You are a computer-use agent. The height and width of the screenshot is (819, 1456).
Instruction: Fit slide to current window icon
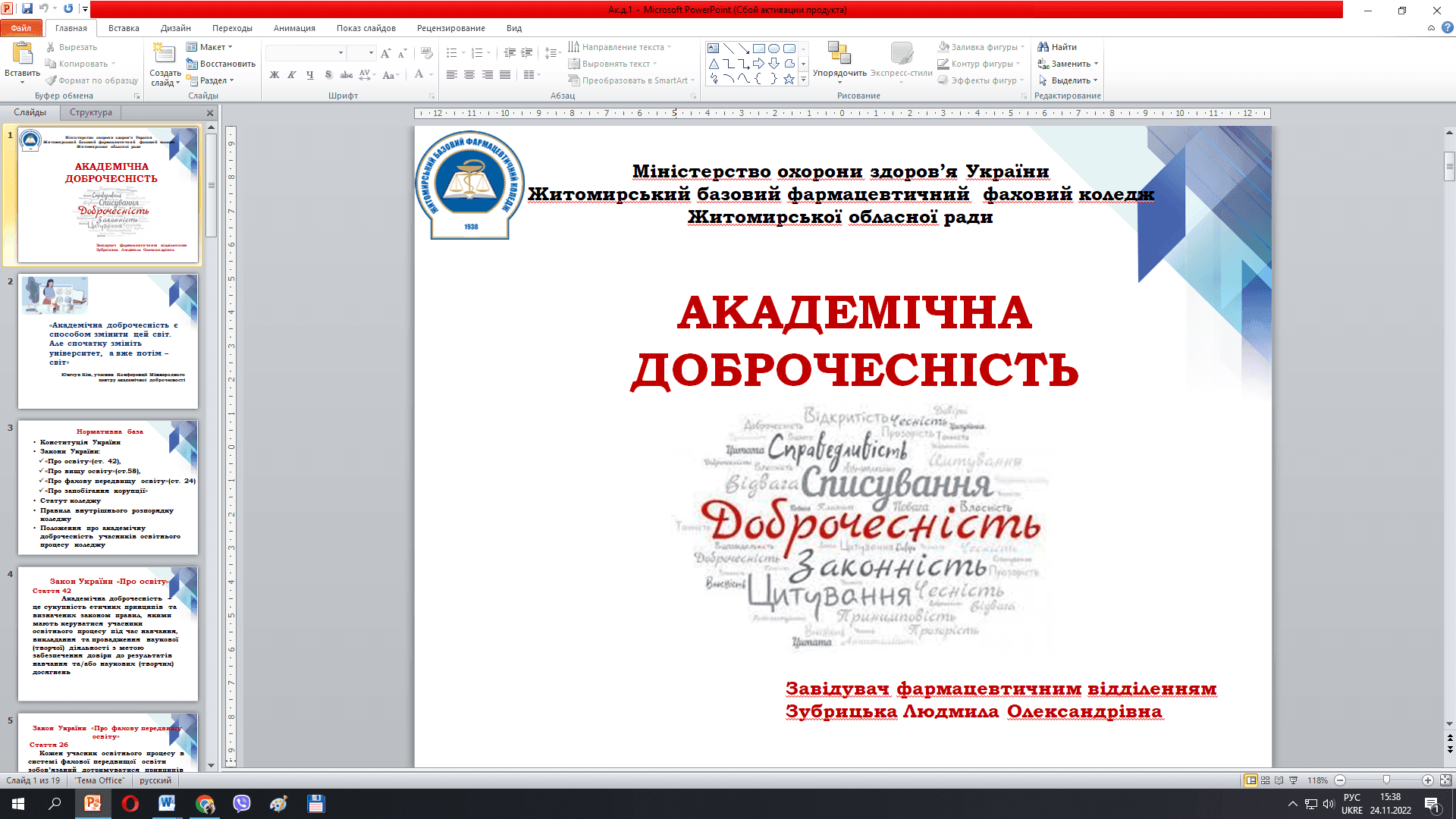click(x=1445, y=780)
